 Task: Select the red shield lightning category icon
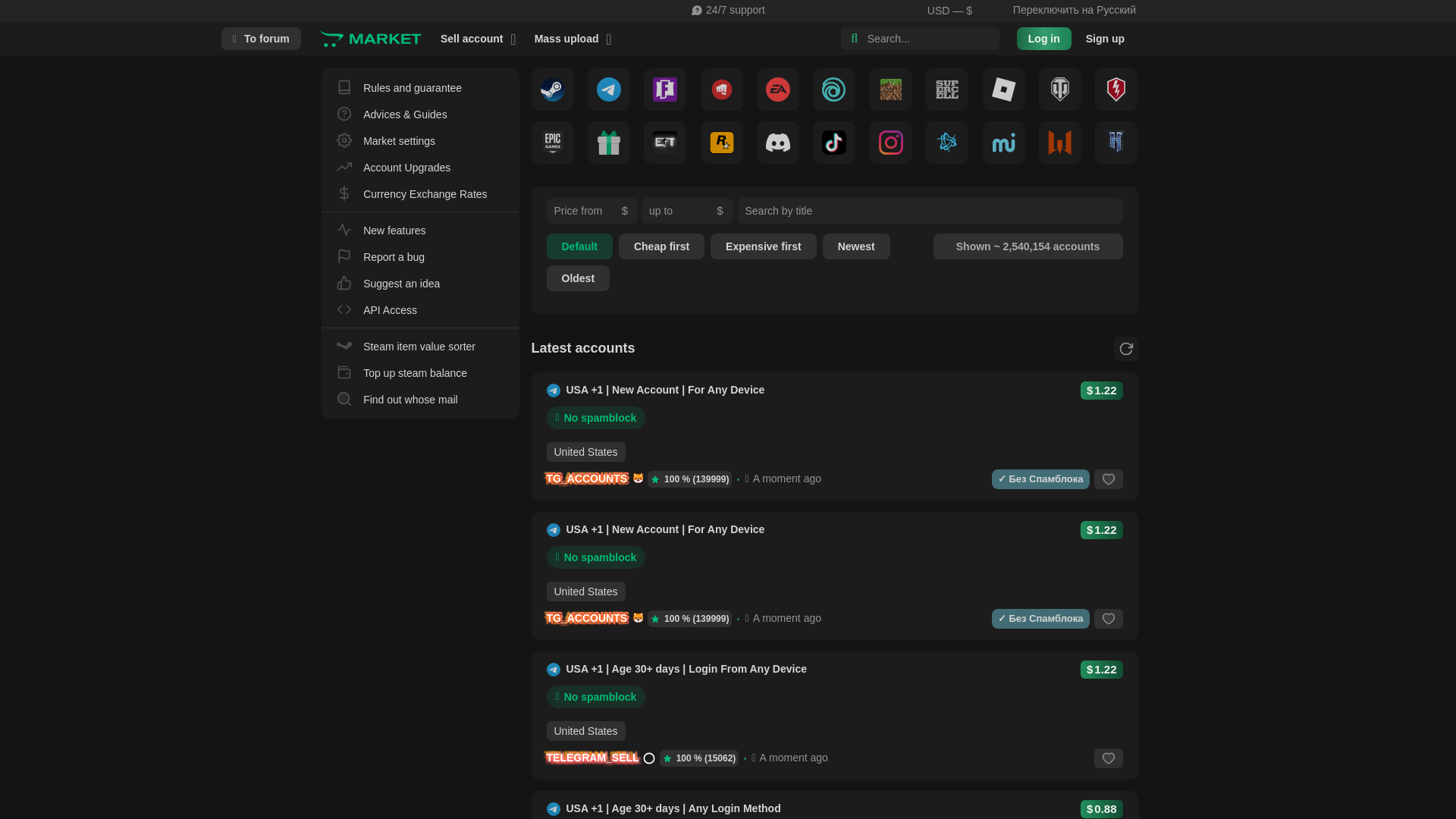pyautogui.click(x=1116, y=89)
